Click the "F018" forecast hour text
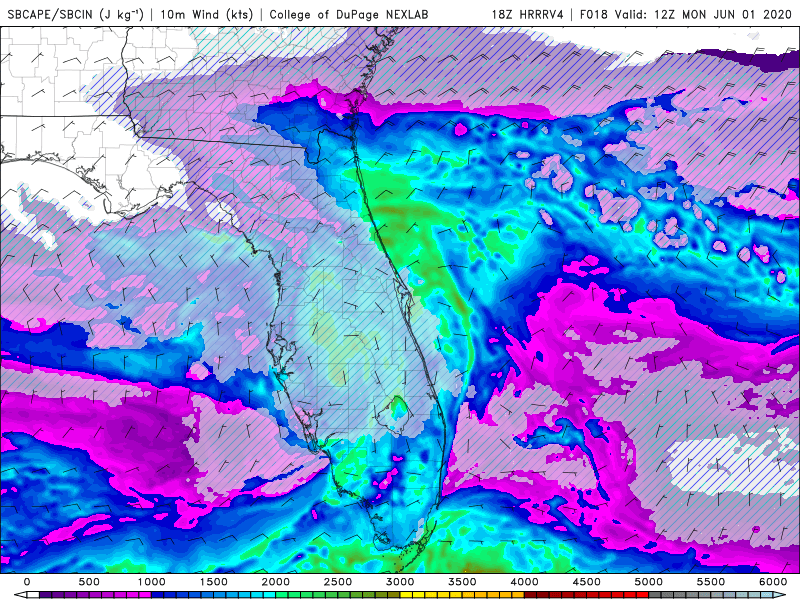 tap(593, 14)
